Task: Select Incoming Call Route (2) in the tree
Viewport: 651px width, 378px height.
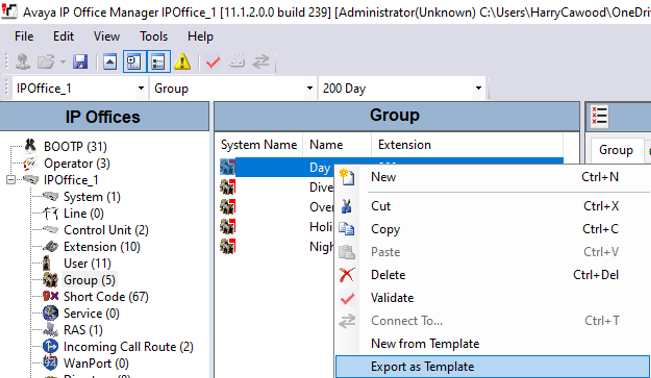Action: pyautogui.click(x=128, y=346)
